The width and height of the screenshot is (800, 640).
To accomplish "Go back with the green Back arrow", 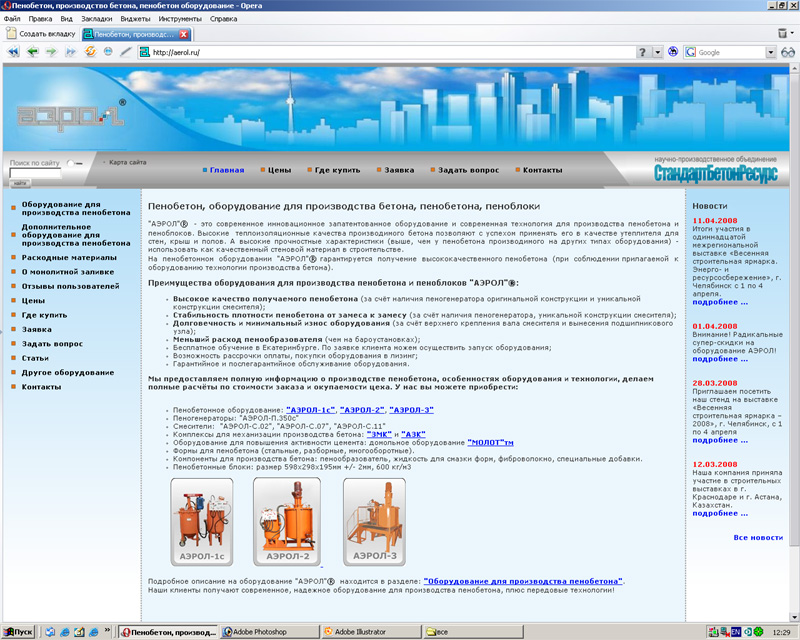I will [33, 52].
